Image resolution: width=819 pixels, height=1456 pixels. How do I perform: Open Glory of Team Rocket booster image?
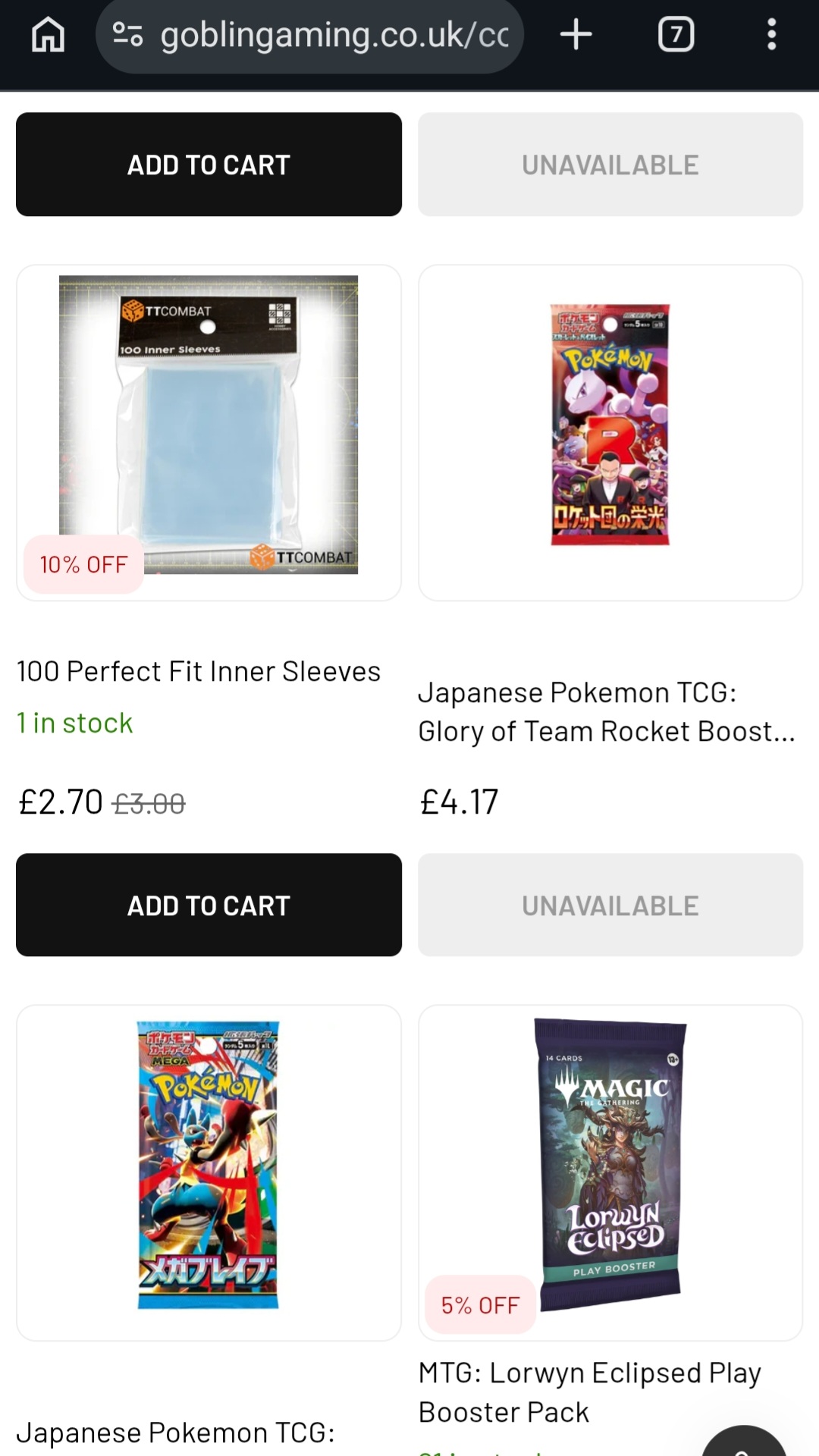(610, 425)
